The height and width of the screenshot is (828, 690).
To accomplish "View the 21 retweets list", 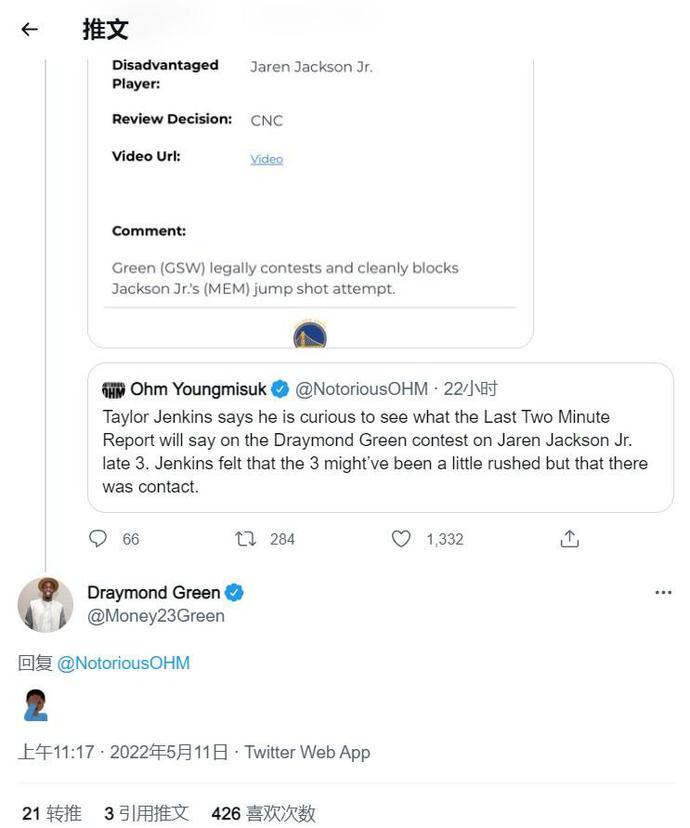I will pyautogui.click(x=52, y=814).
